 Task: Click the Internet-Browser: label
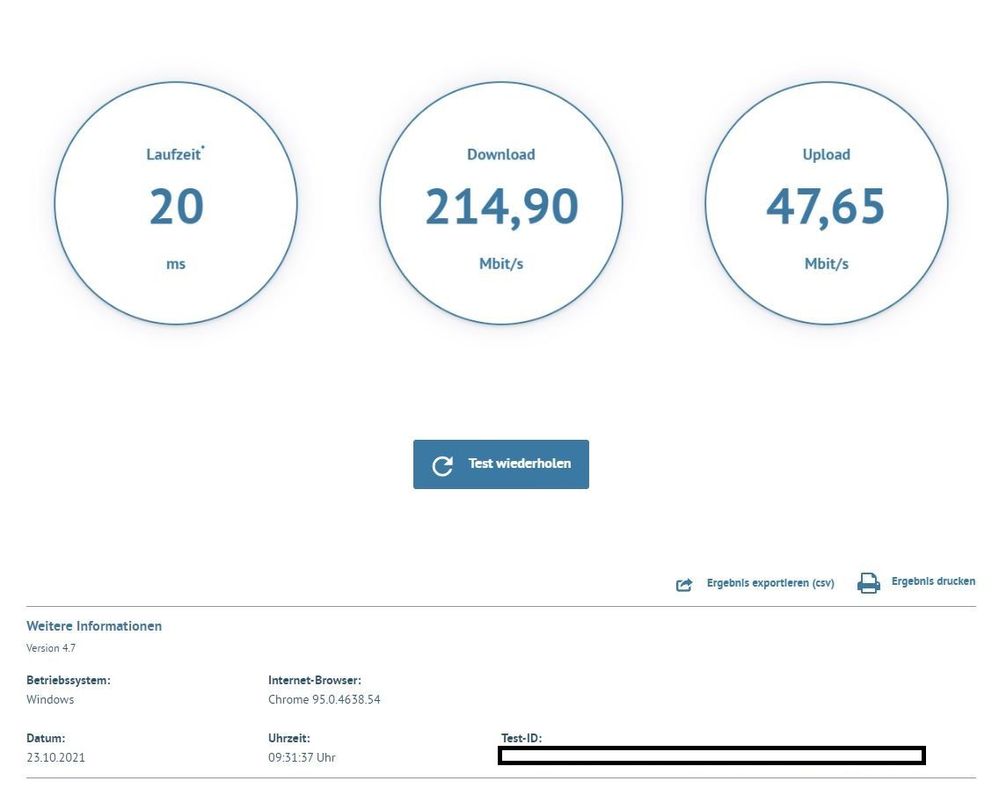click(315, 680)
